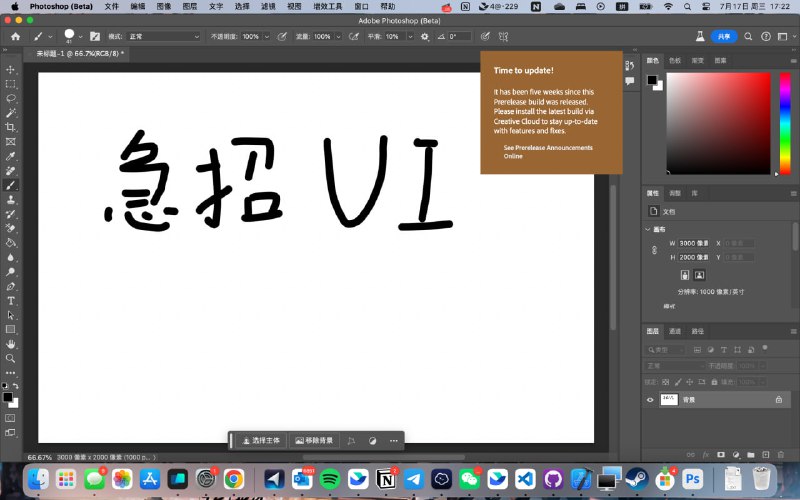The width and height of the screenshot is (800, 500).
Task: Click the Home icon in options bar
Action: [14, 36]
